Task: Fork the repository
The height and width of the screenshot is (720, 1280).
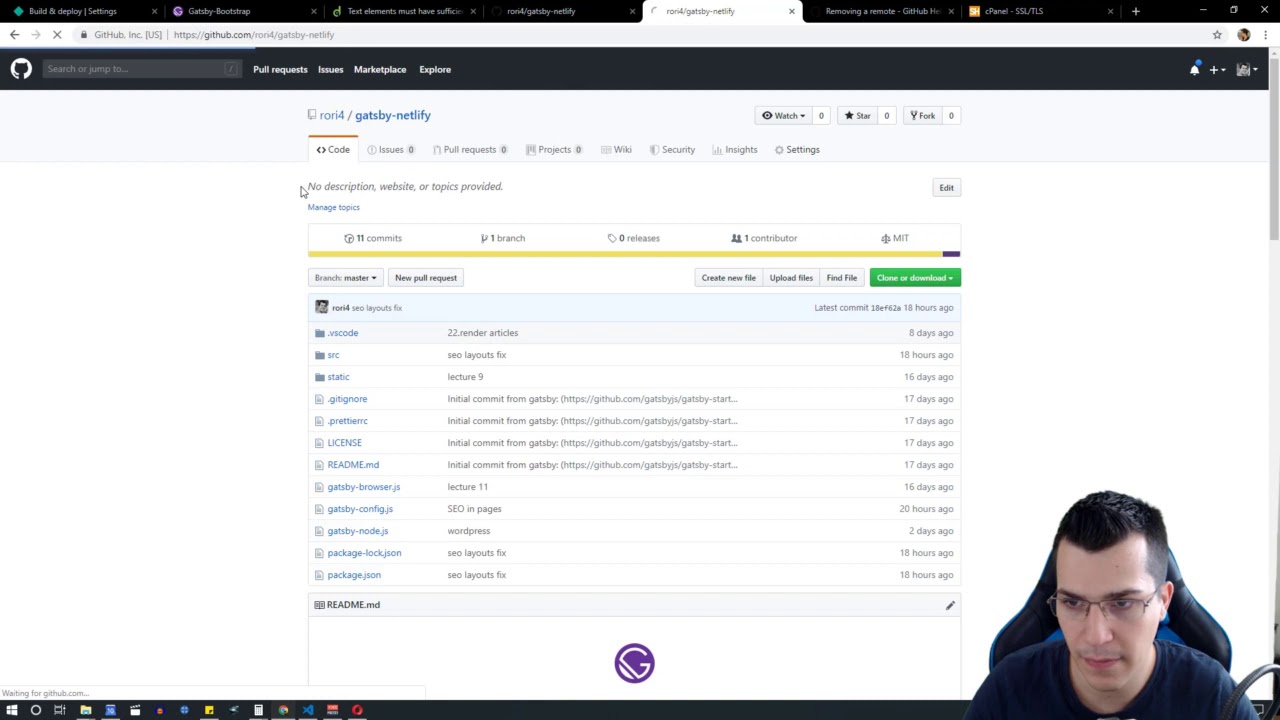Action: point(921,116)
